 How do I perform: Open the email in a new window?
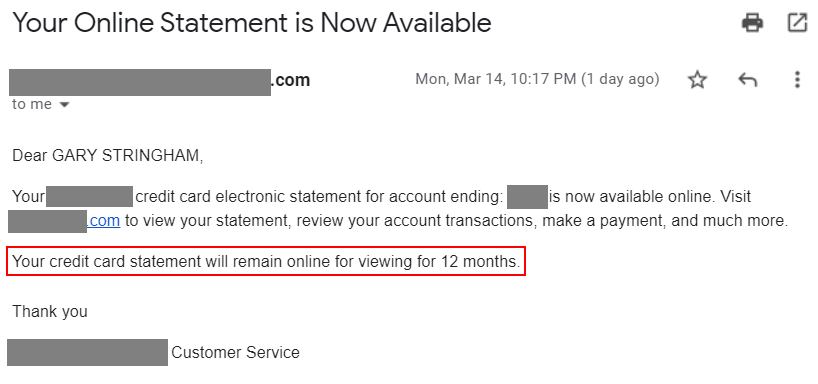point(797,23)
